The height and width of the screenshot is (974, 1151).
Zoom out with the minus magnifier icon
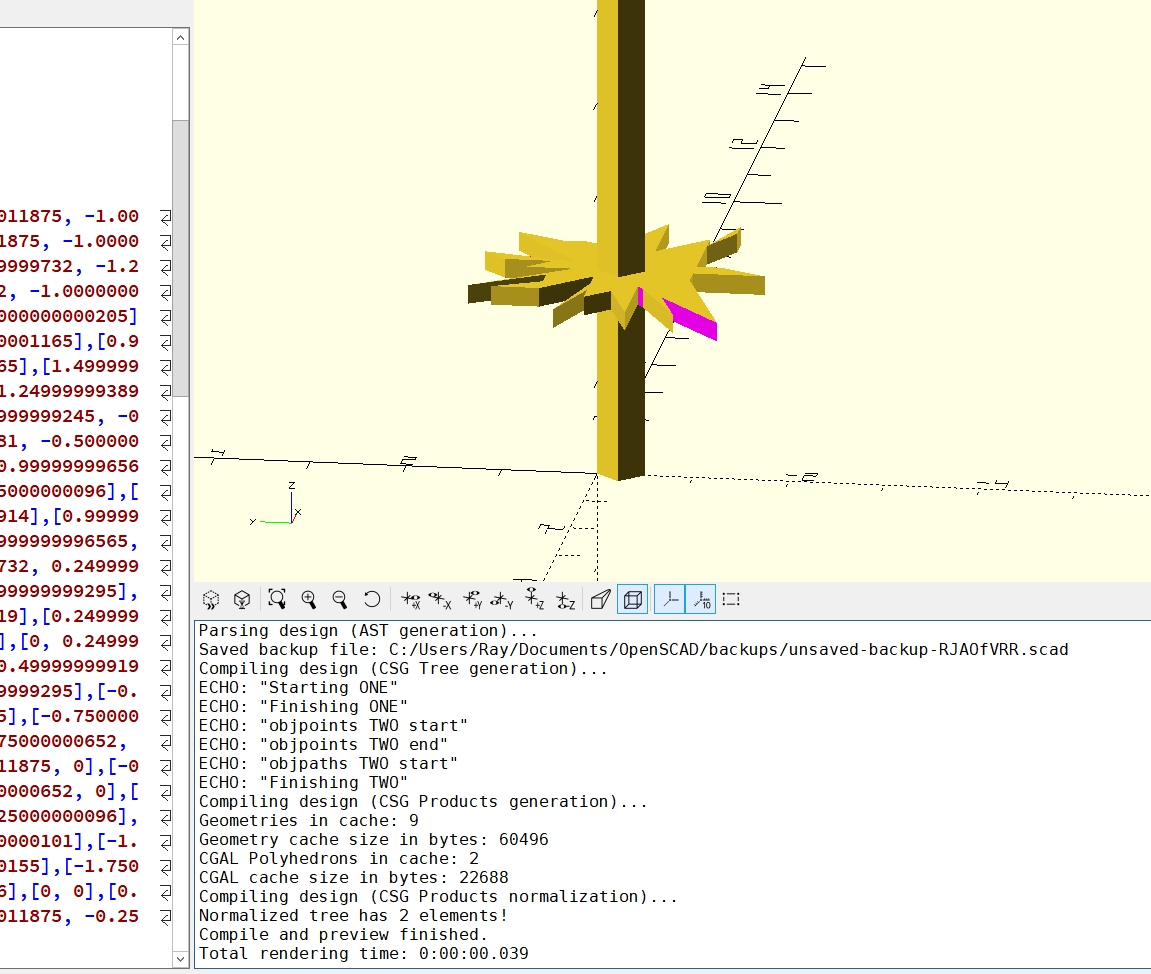coord(340,600)
